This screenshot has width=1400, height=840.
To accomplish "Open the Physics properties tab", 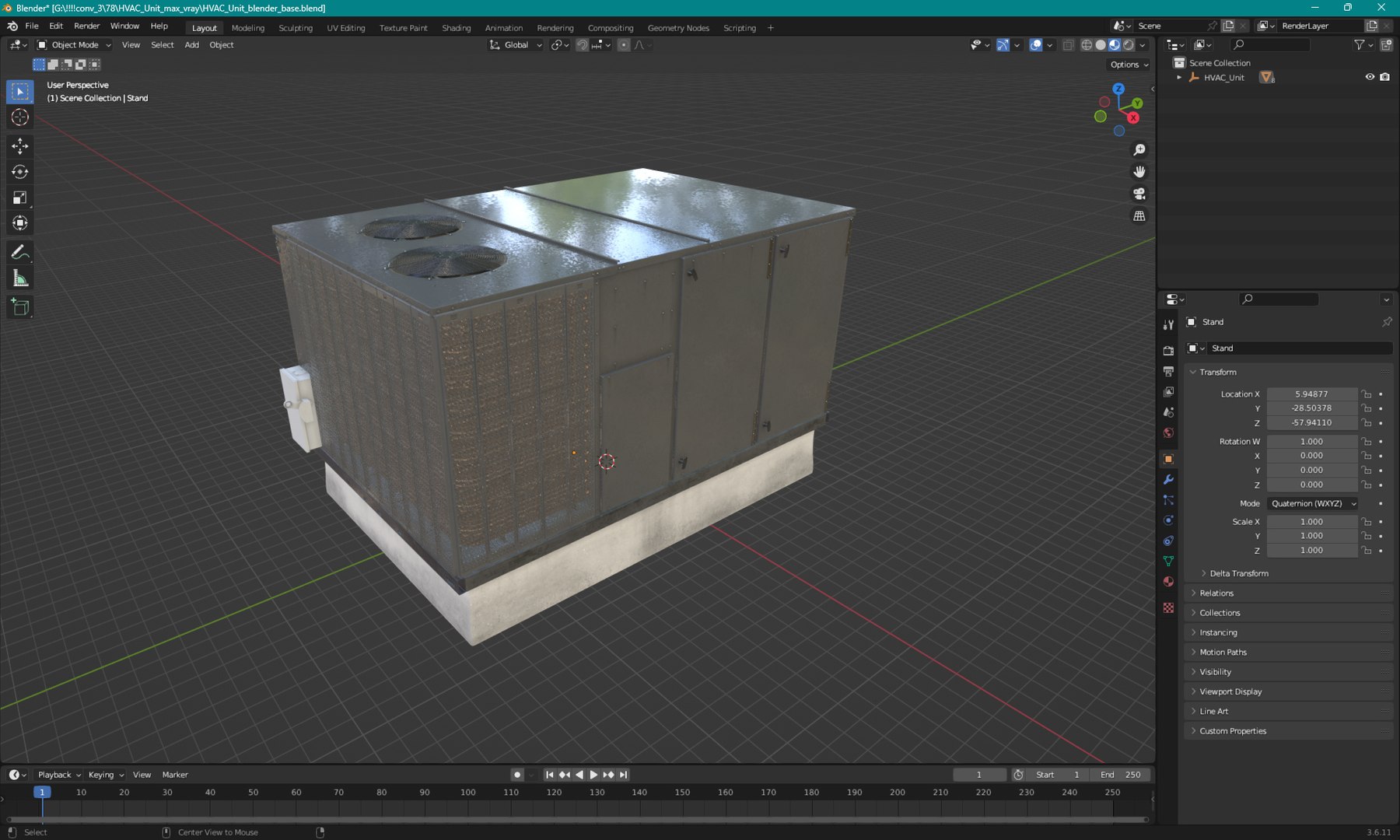I will tap(1168, 520).
